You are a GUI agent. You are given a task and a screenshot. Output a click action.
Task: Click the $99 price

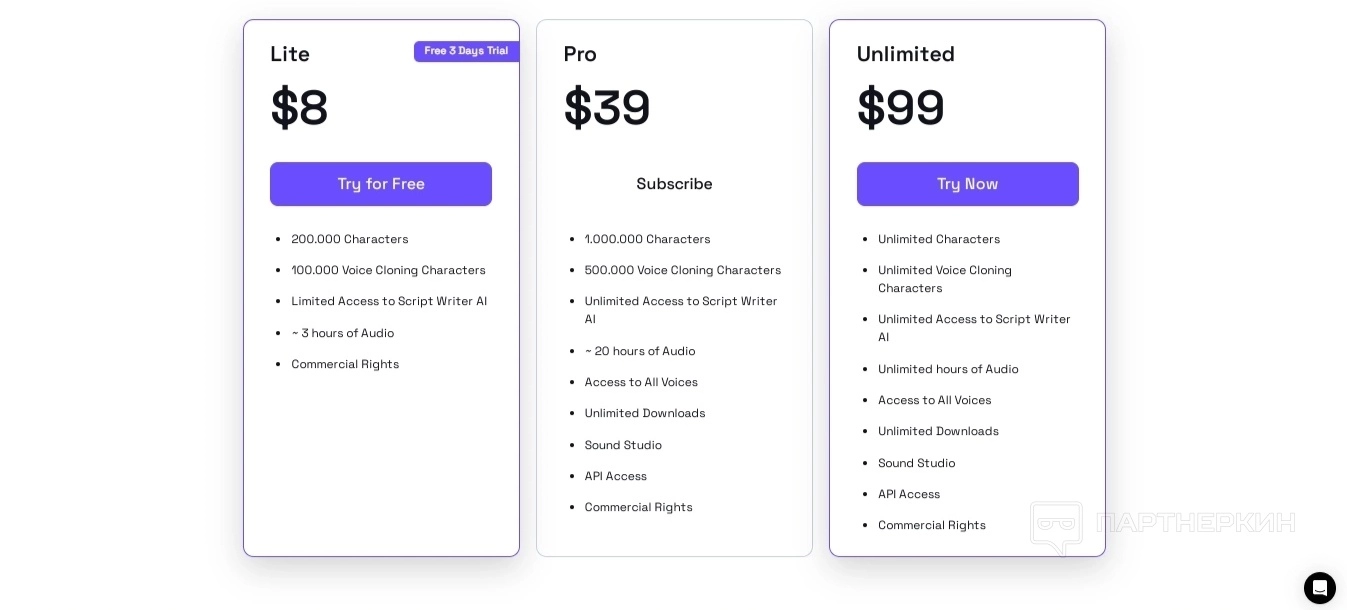(x=900, y=108)
